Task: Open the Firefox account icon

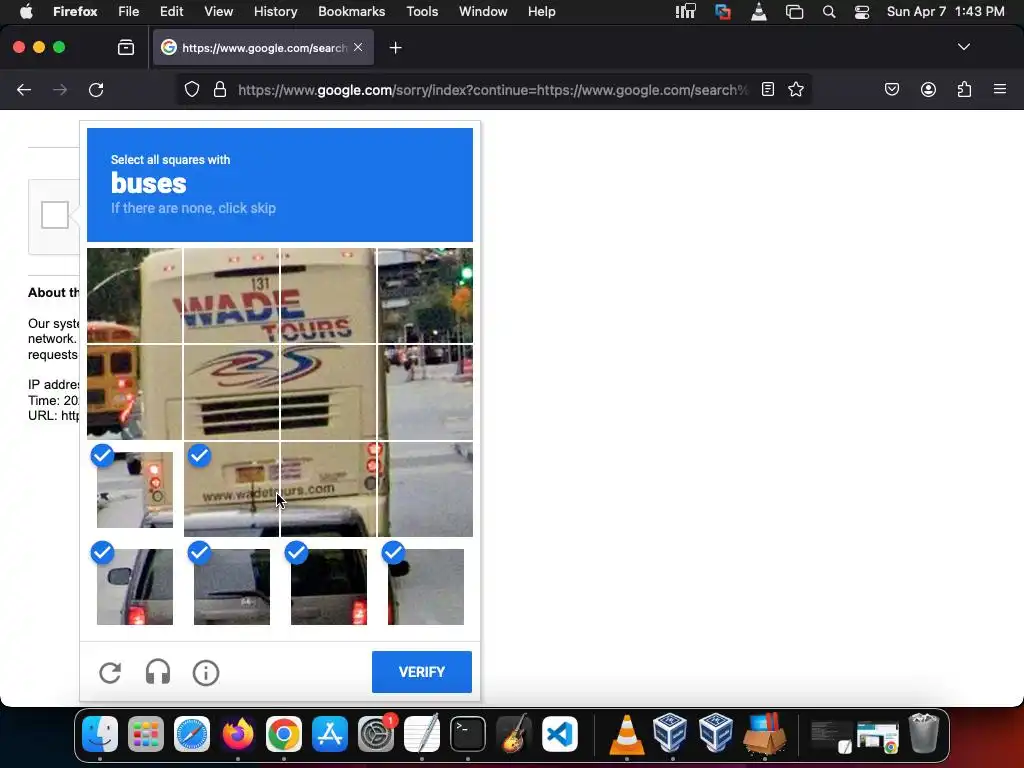Action: pos(928,89)
